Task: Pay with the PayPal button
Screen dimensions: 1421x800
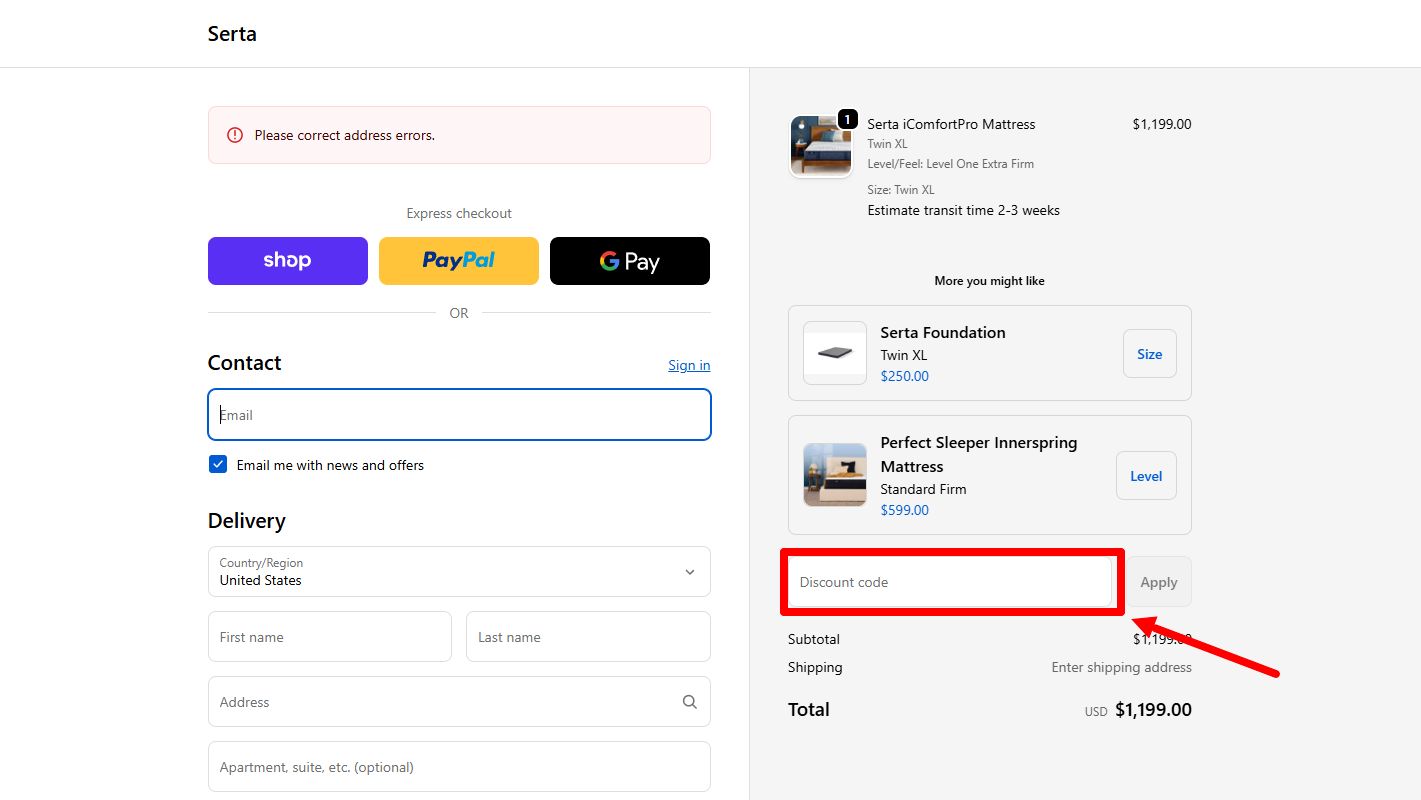Action: click(459, 261)
